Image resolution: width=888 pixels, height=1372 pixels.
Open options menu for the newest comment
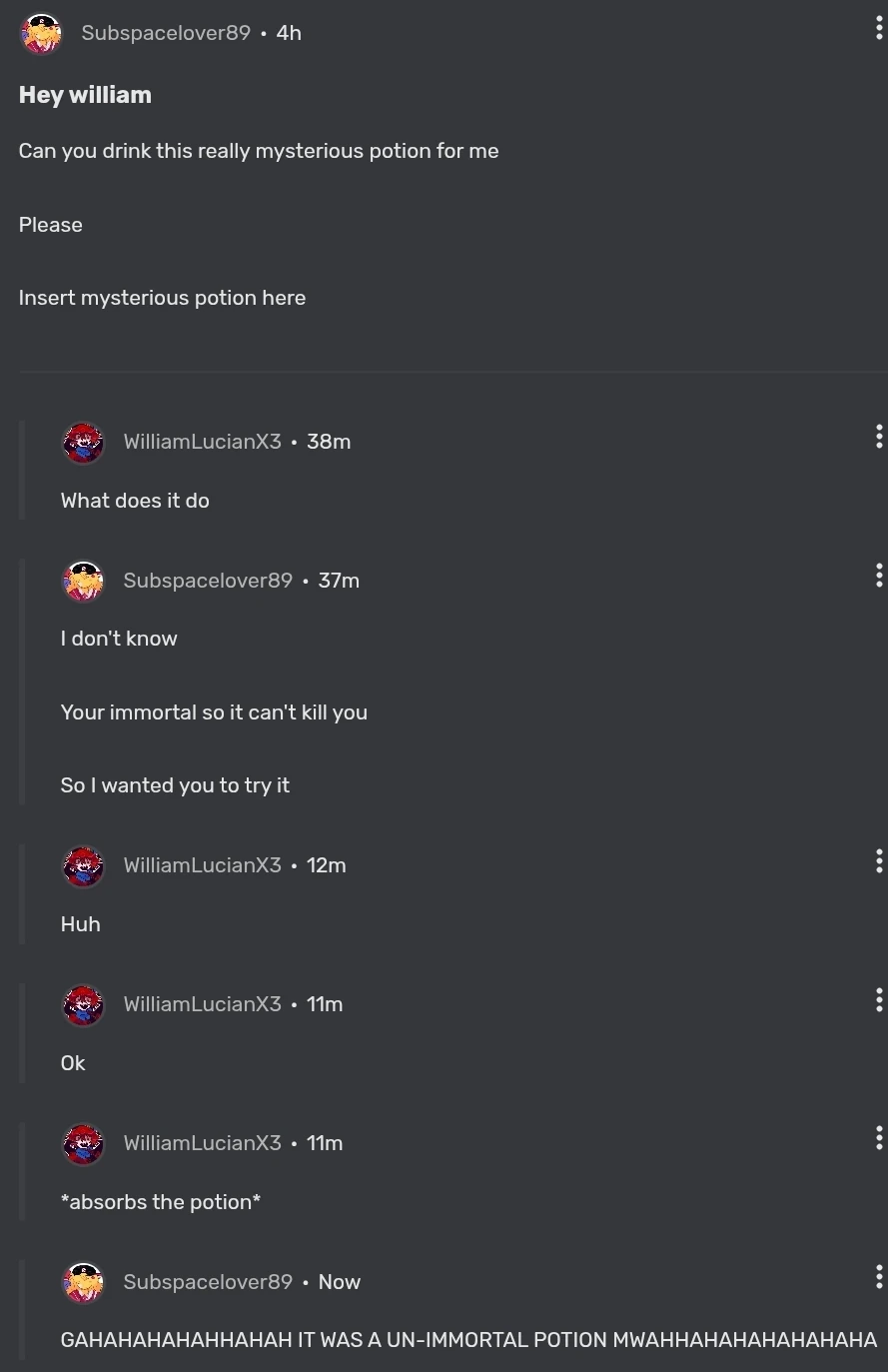point(878,1276)
